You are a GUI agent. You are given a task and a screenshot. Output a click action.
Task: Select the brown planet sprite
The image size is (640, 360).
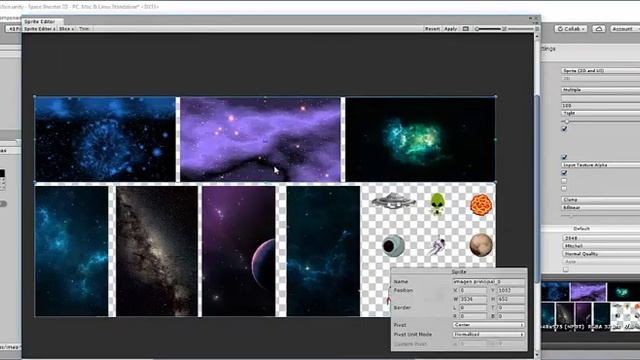click(481, 245)
